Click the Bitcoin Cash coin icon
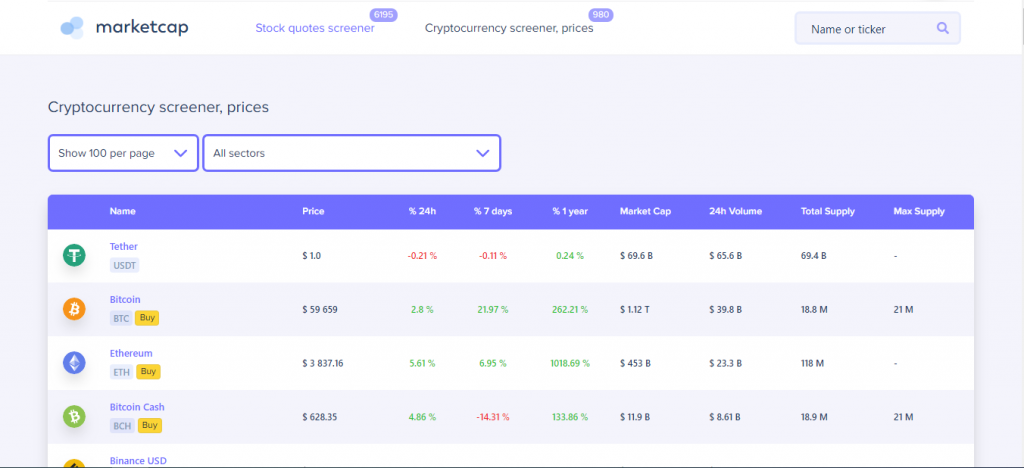Image resolution: width=1024 pixels, height=468 pixels. tap(74, 416)
